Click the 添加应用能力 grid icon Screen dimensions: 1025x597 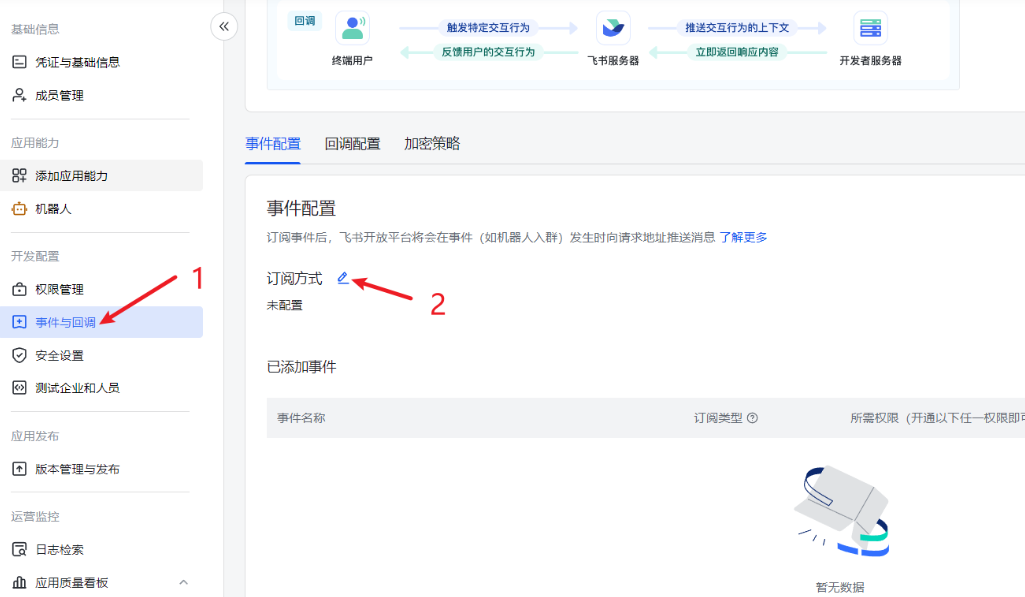pyautogui.click(x=19, y=176)
